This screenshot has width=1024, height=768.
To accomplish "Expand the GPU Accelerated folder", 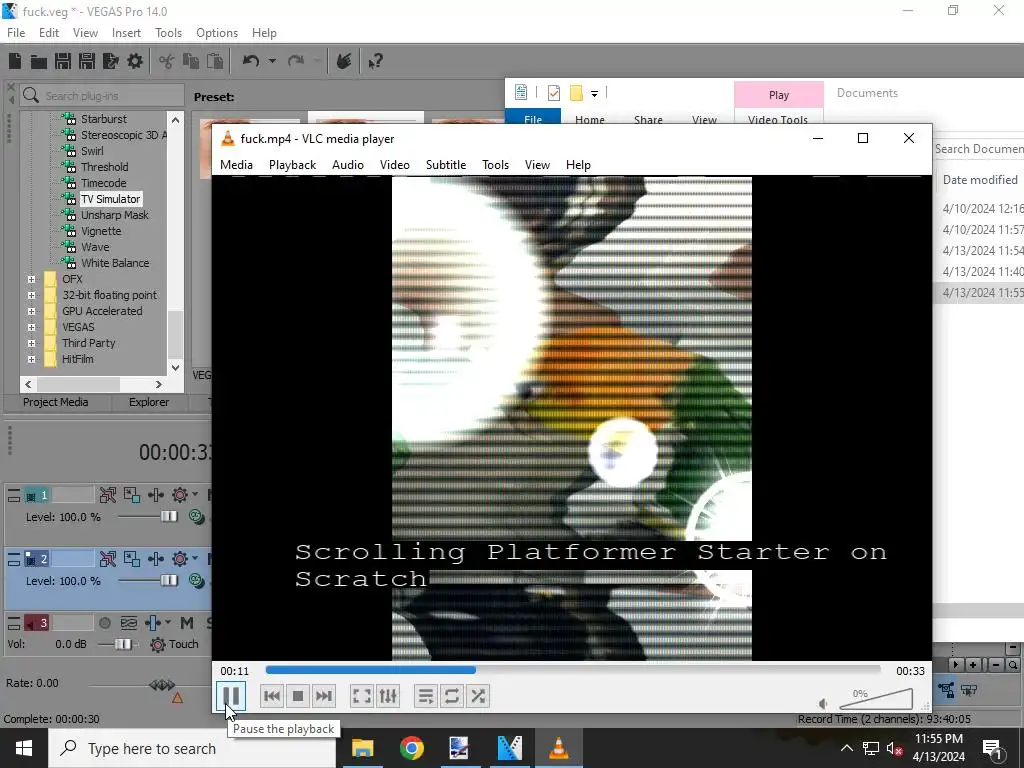I will 31,311.
